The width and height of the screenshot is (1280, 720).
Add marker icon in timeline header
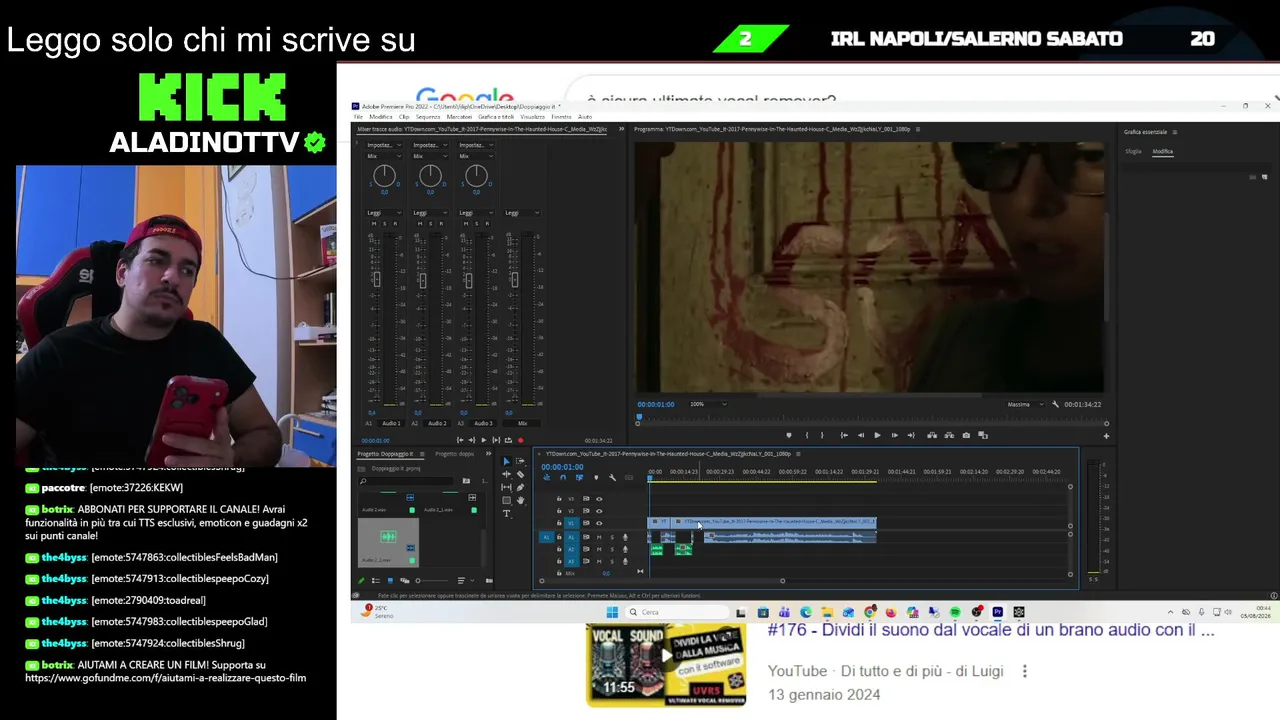click(x=596, y=477)
